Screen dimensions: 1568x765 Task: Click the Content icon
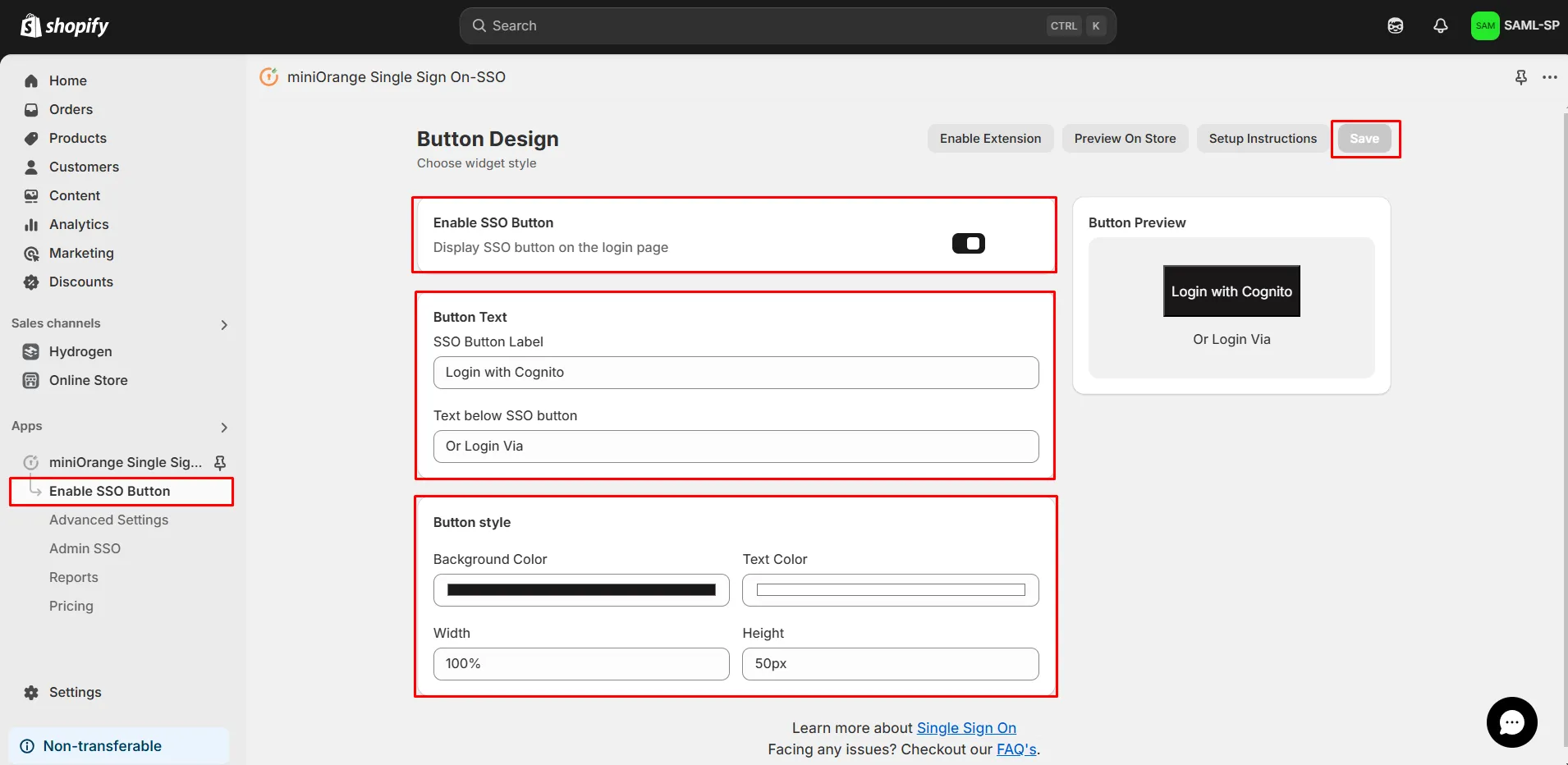pyautogui.click(x=31, y=195)
